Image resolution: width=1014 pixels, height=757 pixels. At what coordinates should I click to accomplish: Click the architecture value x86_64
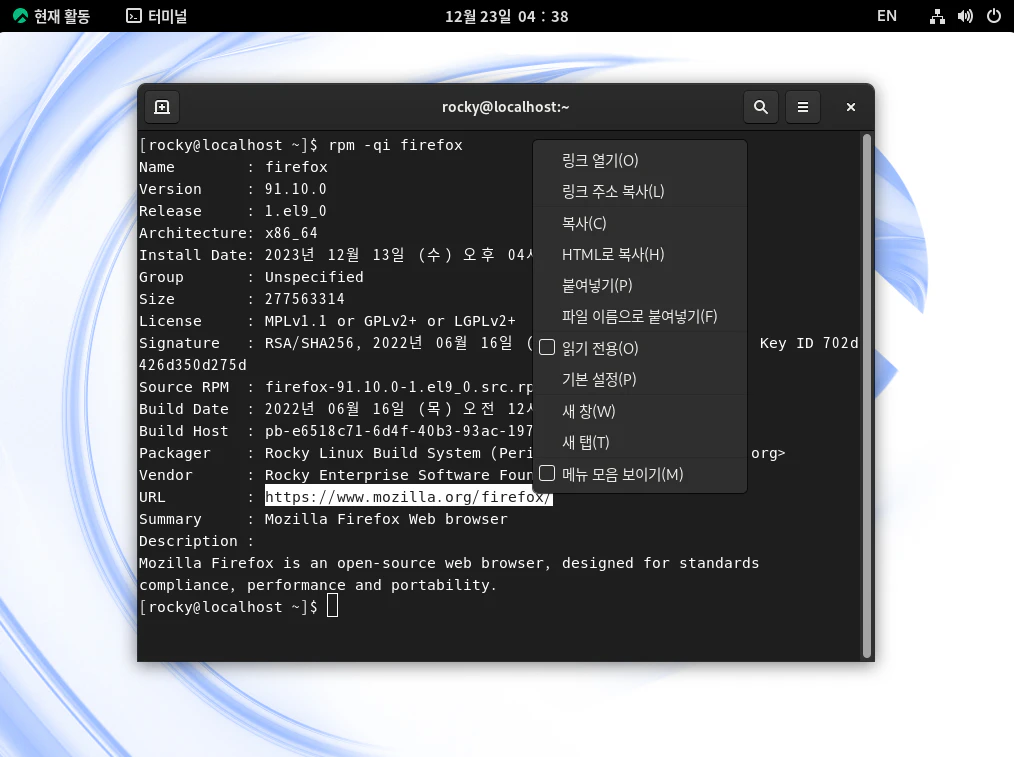click(291, 233)
